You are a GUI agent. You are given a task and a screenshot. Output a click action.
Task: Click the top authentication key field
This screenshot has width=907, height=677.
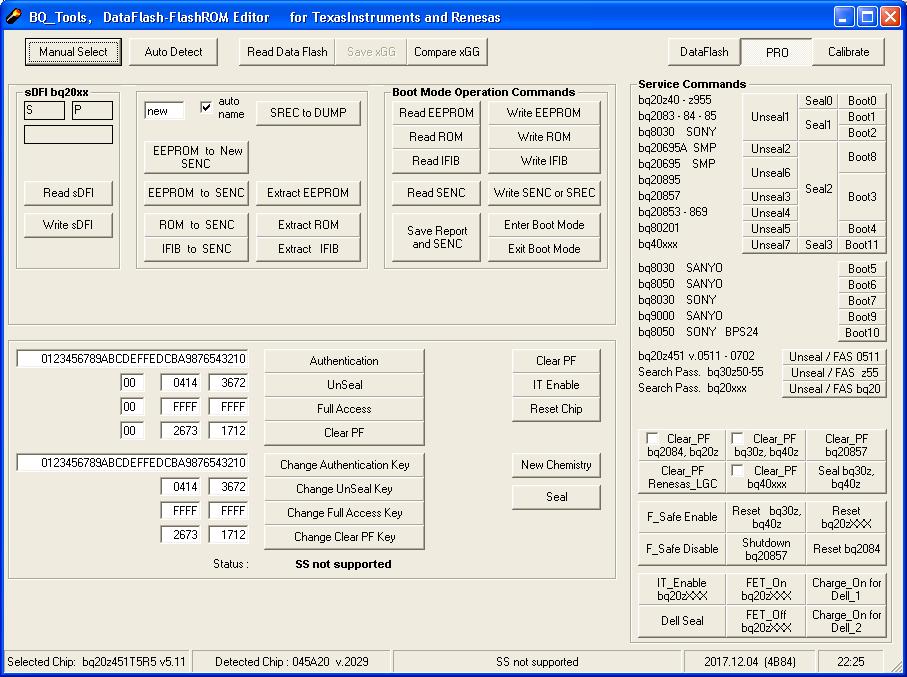tap(132, 359)
